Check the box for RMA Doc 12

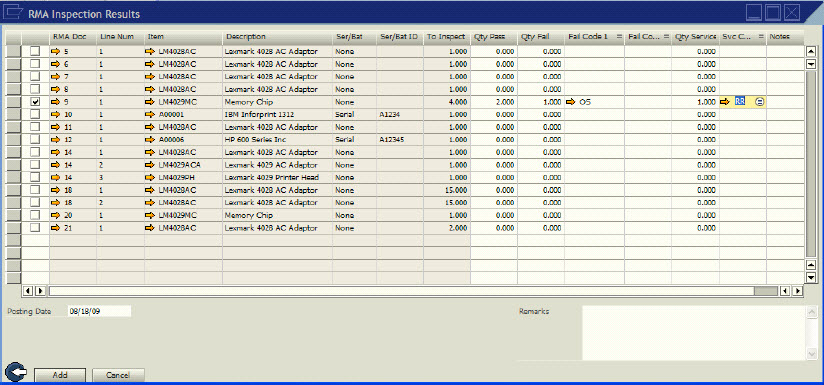(x=35, y=140)
